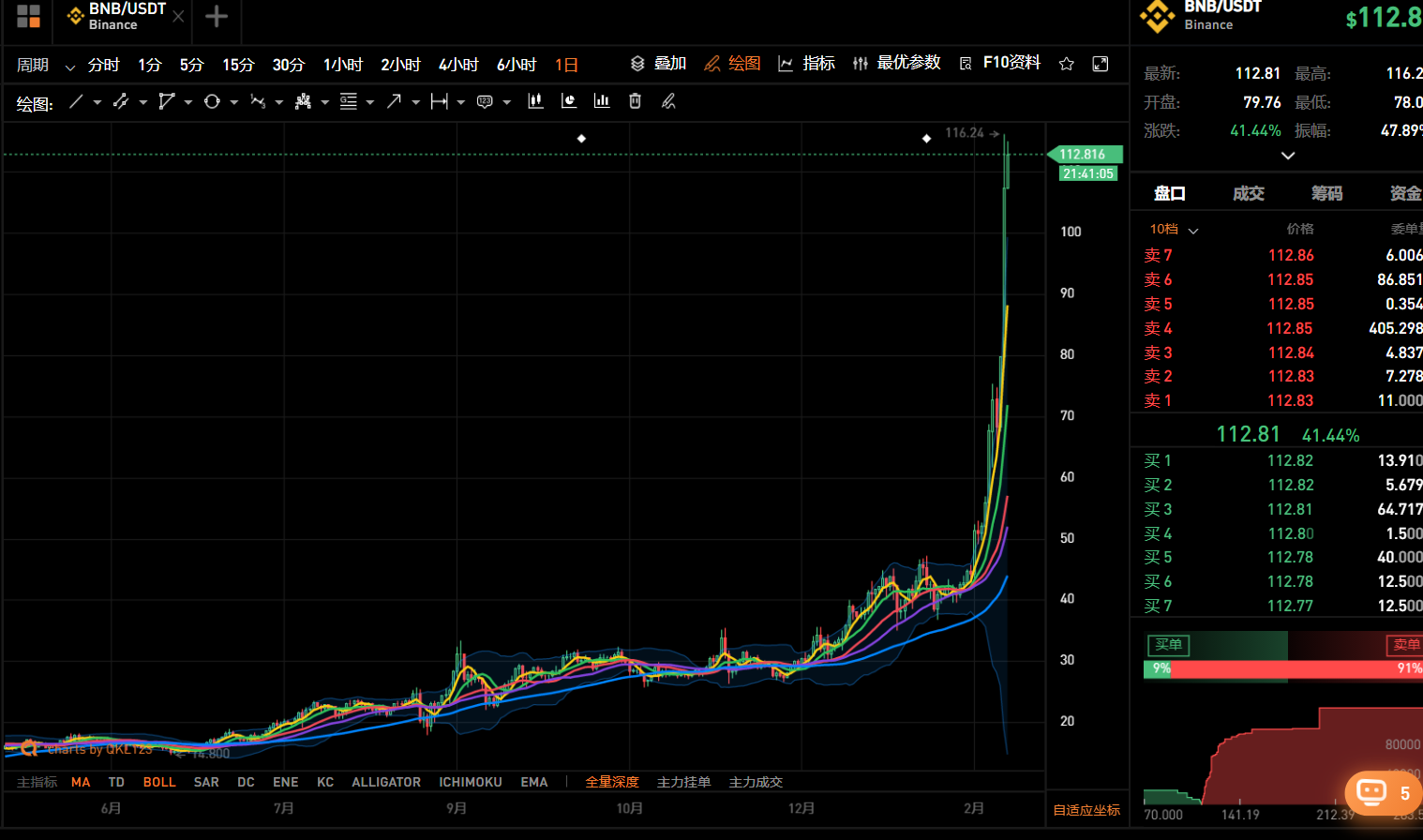
Task: Open the chat support bubble
Action: click(x=1371, y=792)
